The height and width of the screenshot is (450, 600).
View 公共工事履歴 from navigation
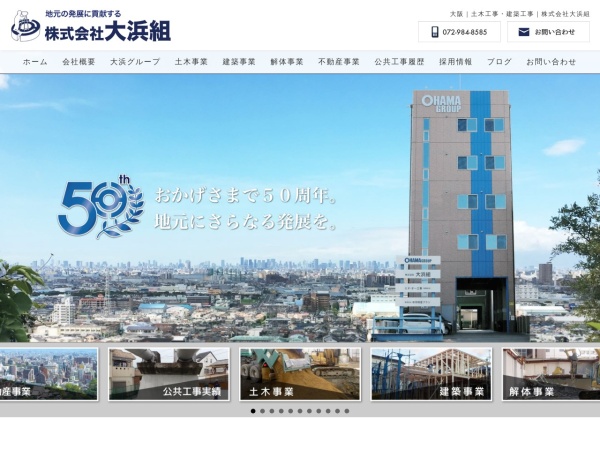(x=399, y=62)
